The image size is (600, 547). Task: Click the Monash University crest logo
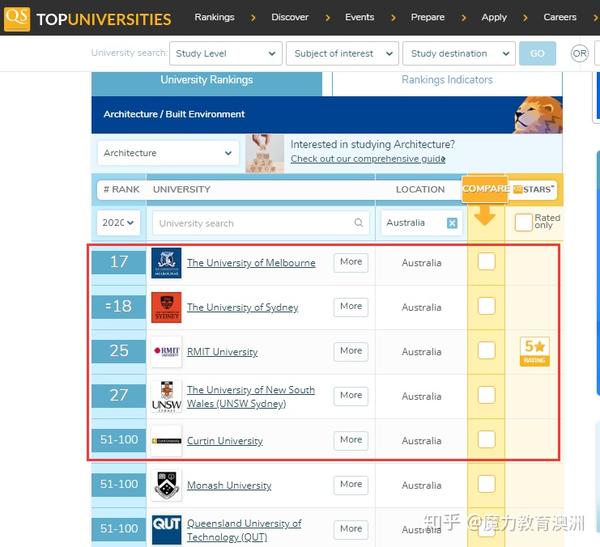pos(166,485)
